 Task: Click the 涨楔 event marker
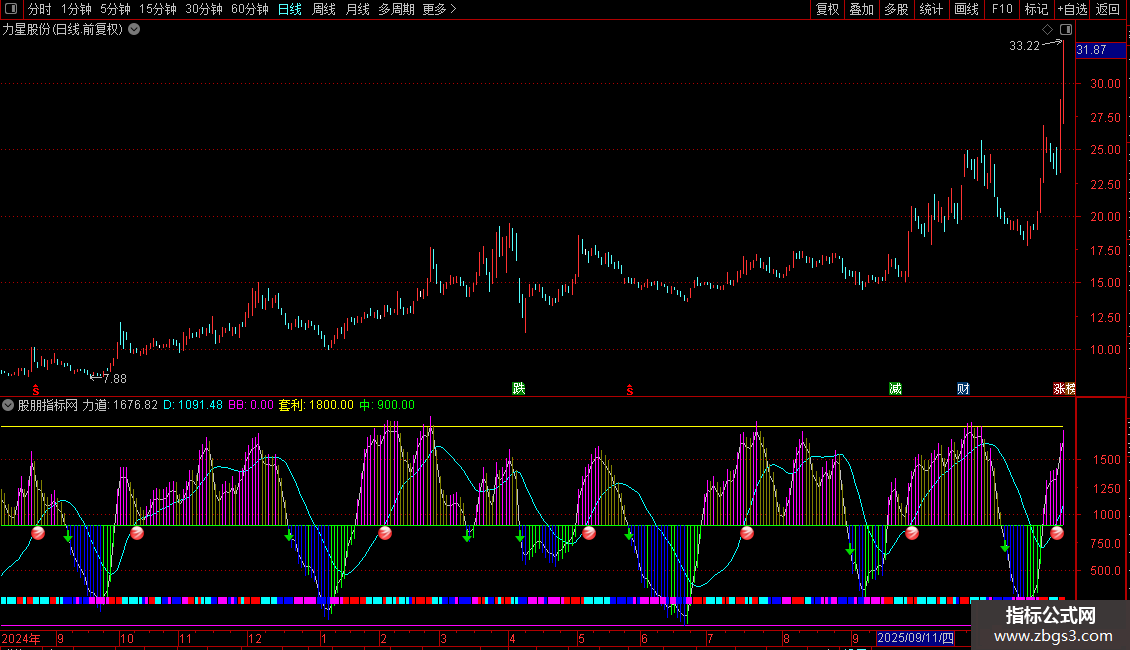(x=1063, y=388)
